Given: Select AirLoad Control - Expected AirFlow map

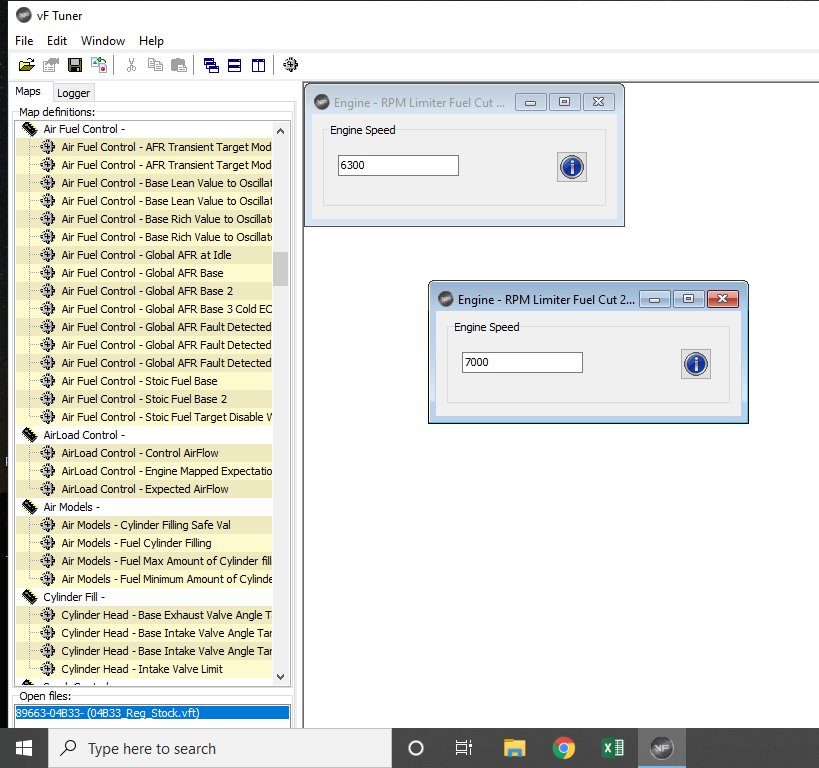Looking at the screenshot, I should [145, 490].
